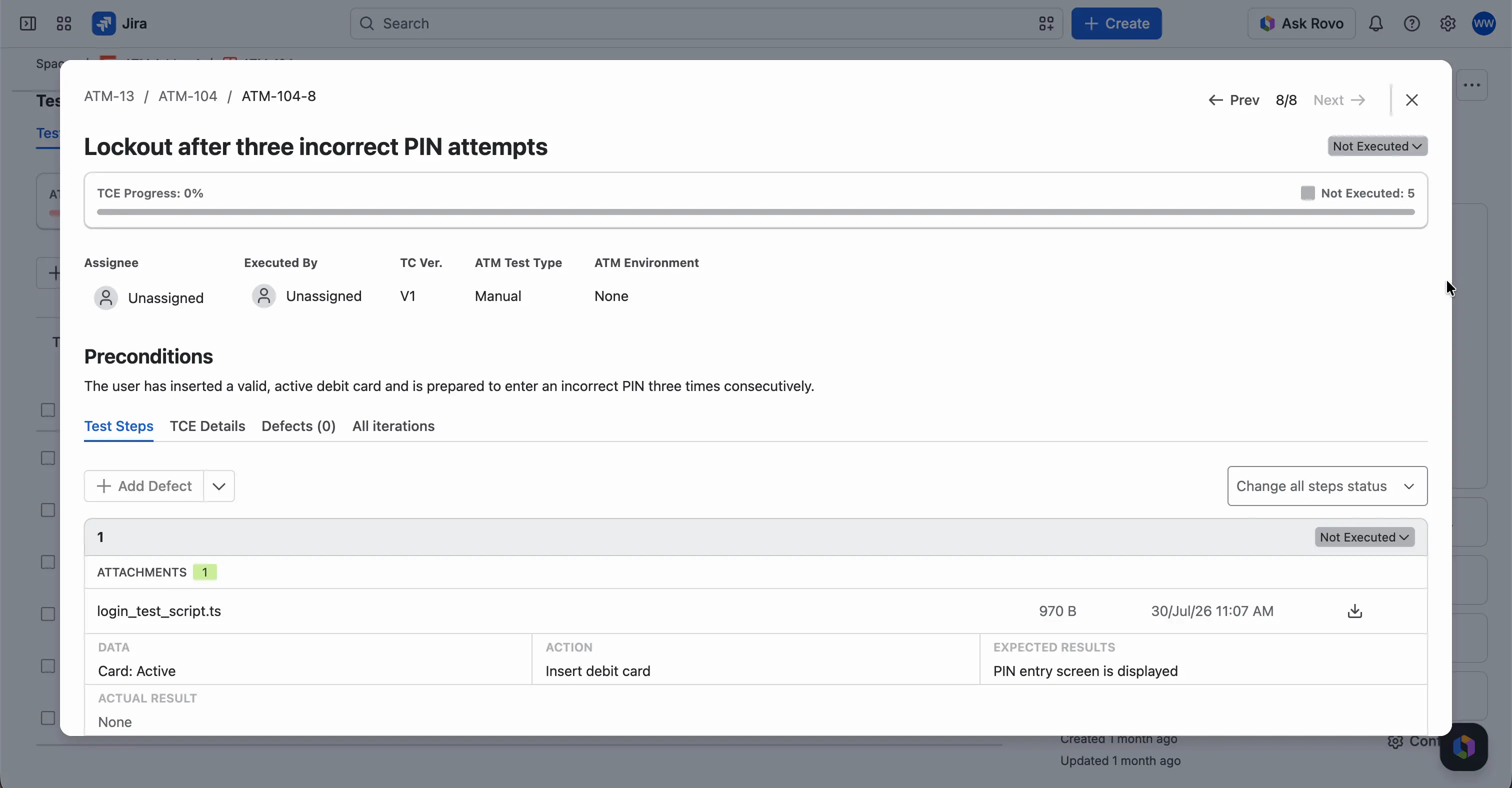The height and width of the screenshot is (788, 1512).
Task: Switch to the TCE Details tab
Action: pyautogui.click(x=207, y=426)
